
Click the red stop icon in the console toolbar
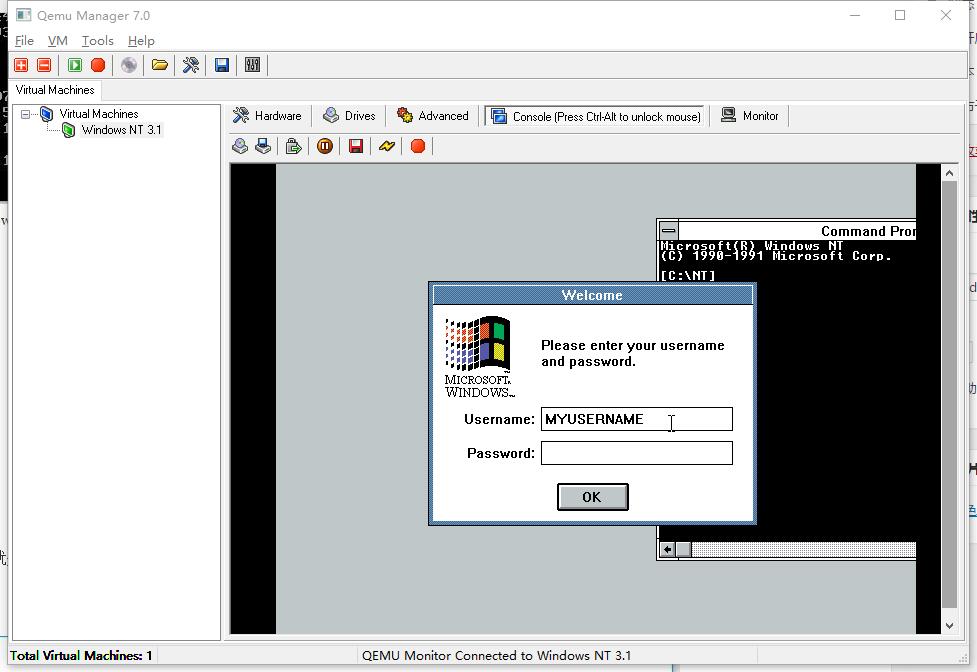pyautogui.click(x=418, y=146)
